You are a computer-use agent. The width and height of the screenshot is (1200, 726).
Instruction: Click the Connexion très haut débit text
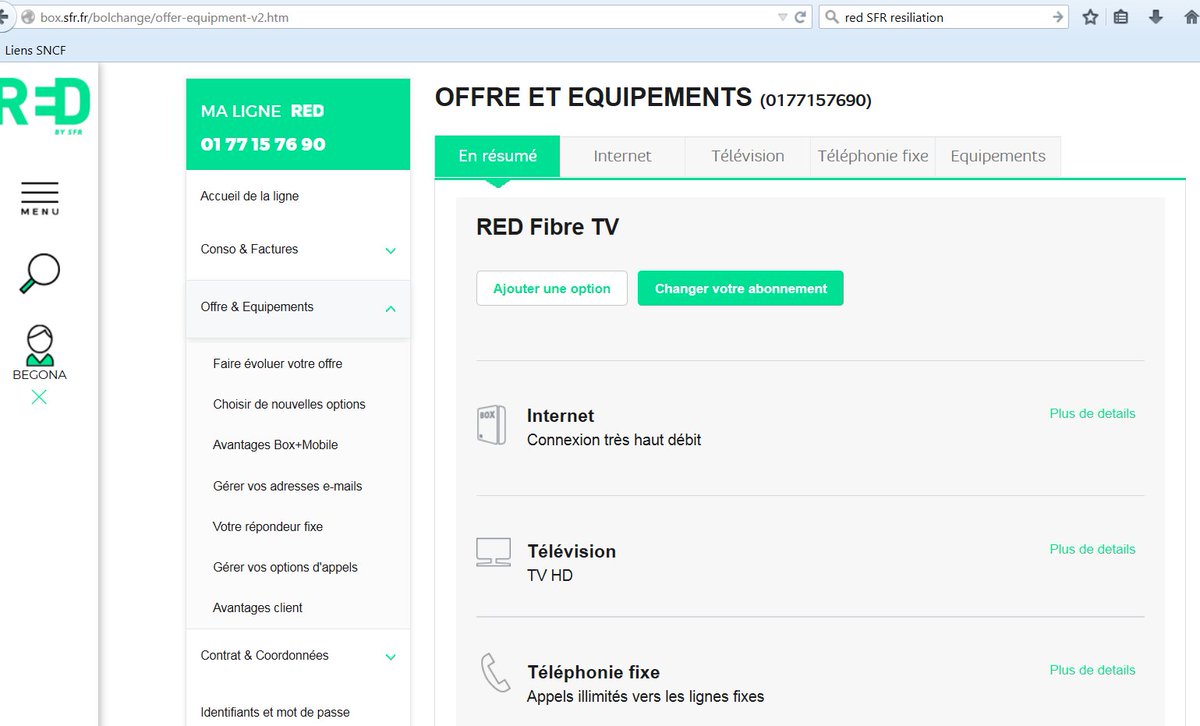coord(614,440)
